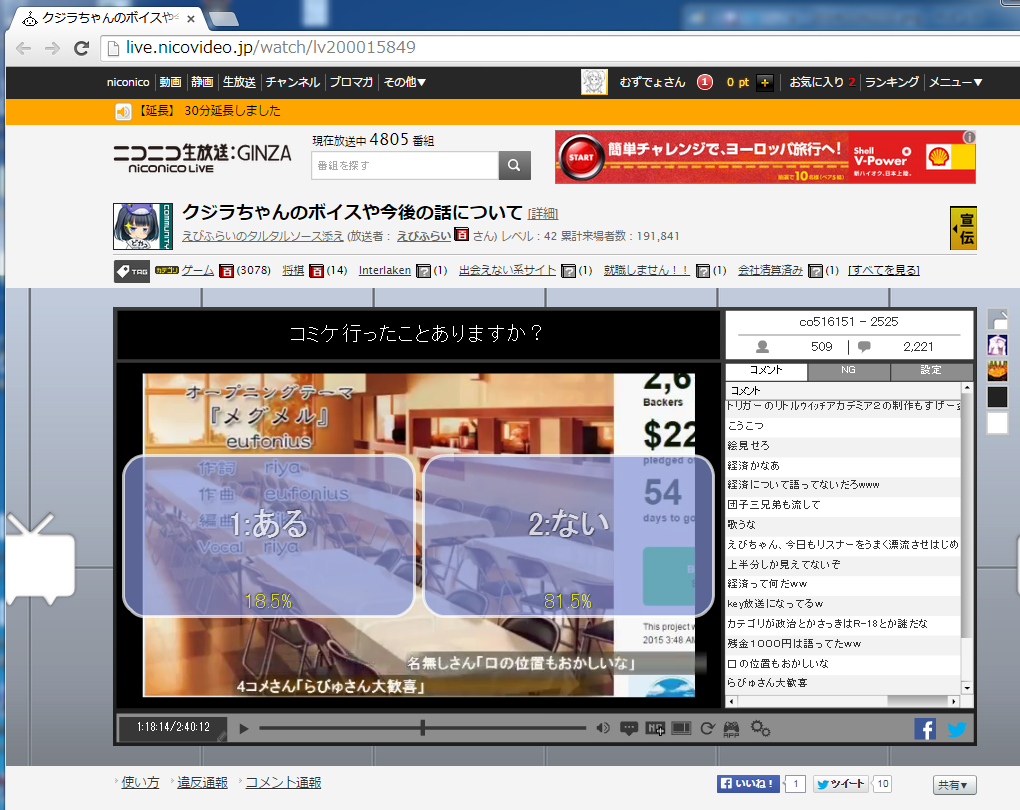Expand tags with すべてを見る
The height and width of the screenshot is (810, 1020).
point(883,270)
